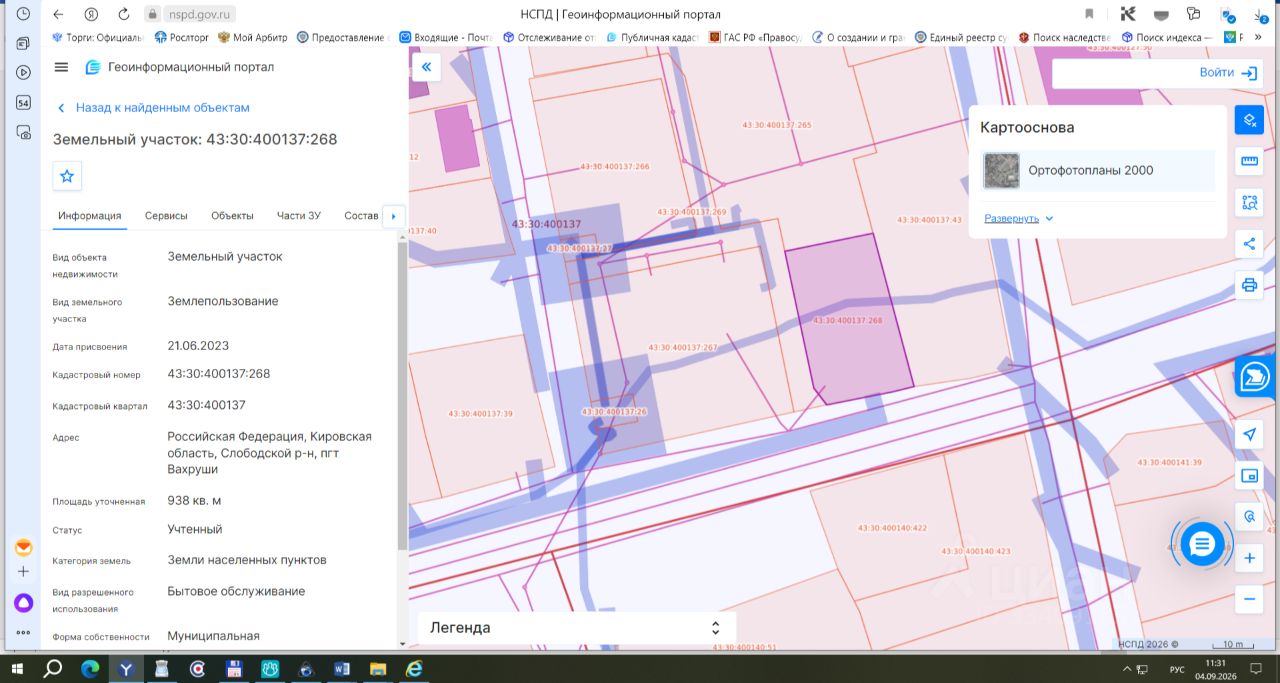Zoom in the map with plus button
1280x683 pixels.
pos(1249,559)
